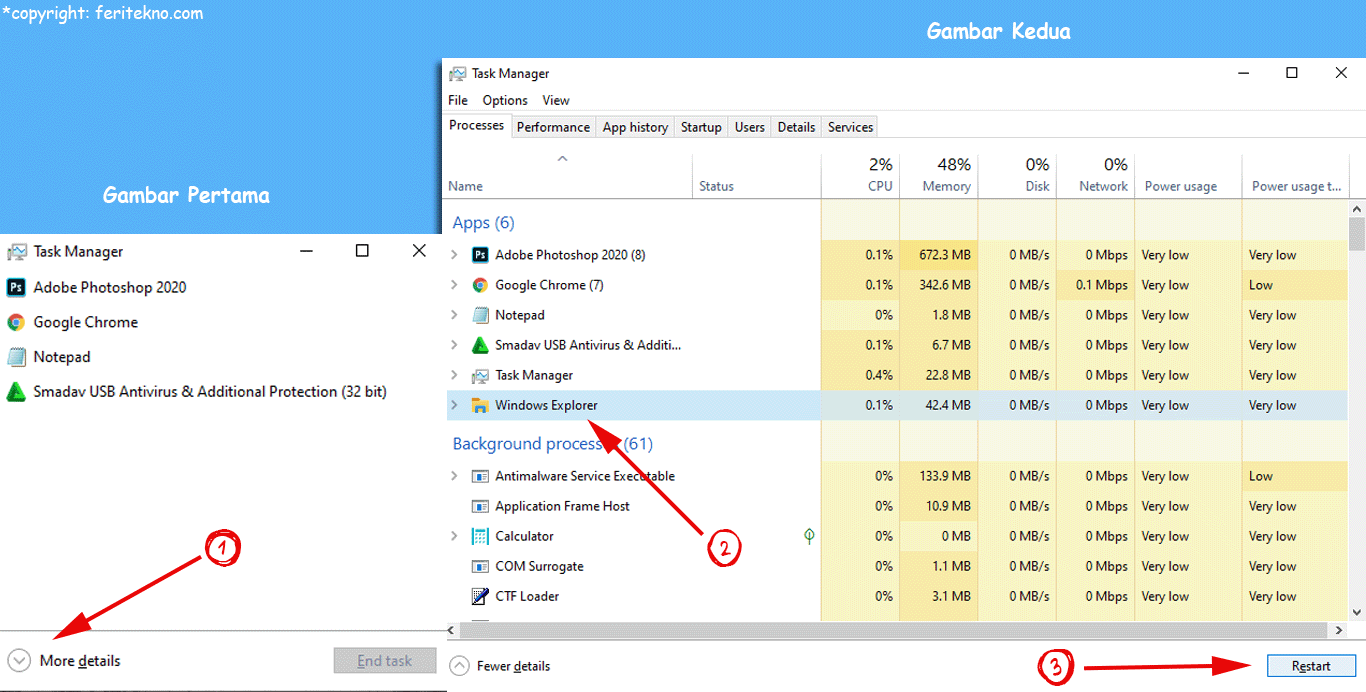Click the Google Chrome (7) process icon

coord(480,285)
